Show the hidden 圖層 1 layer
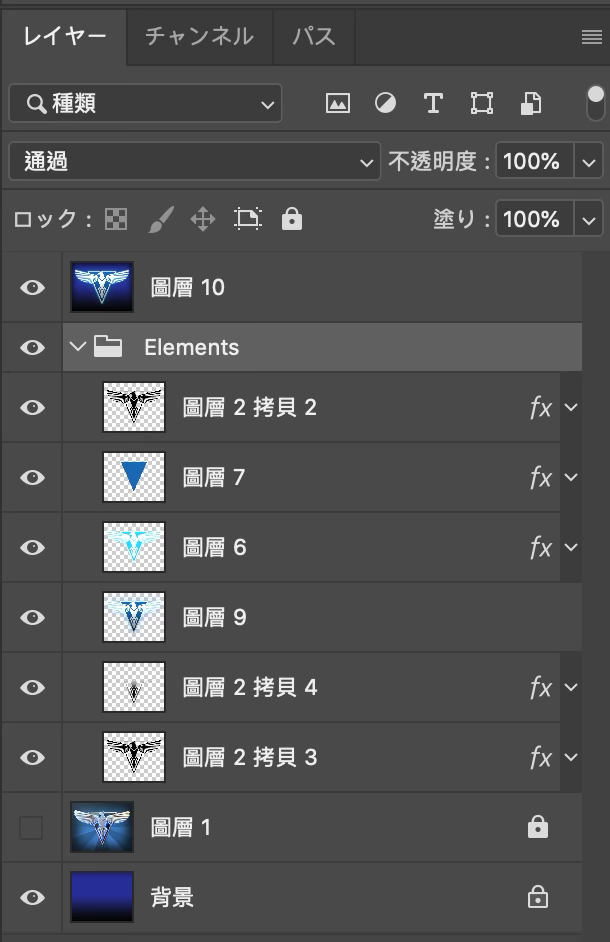The height and width of the screenshot is (942, 610). coord(31,827)
